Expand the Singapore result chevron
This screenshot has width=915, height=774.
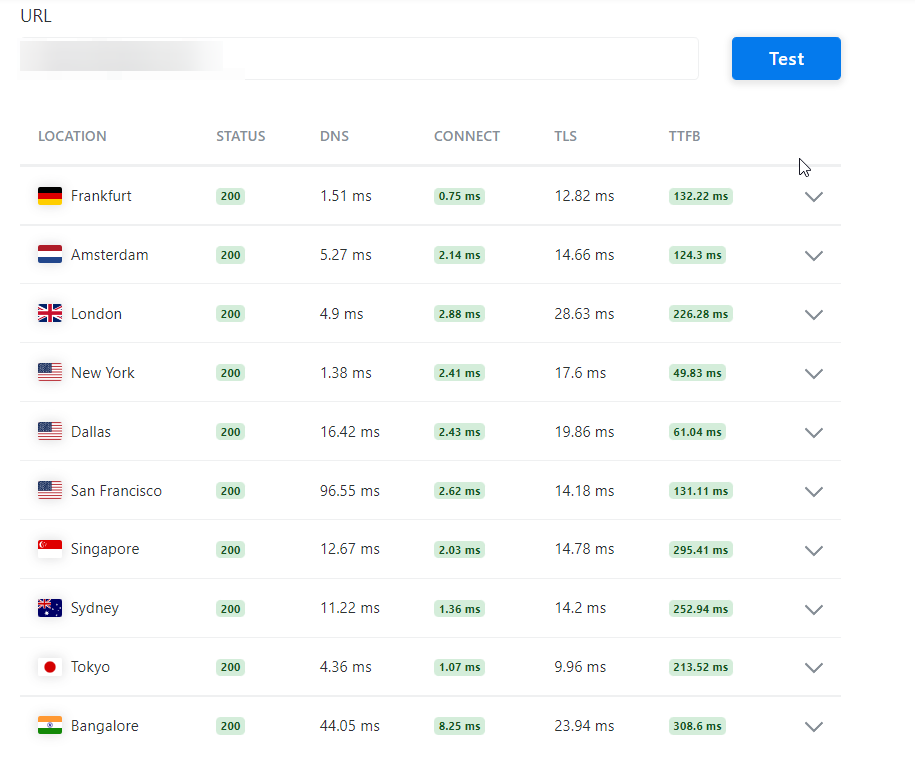[813, 550]
